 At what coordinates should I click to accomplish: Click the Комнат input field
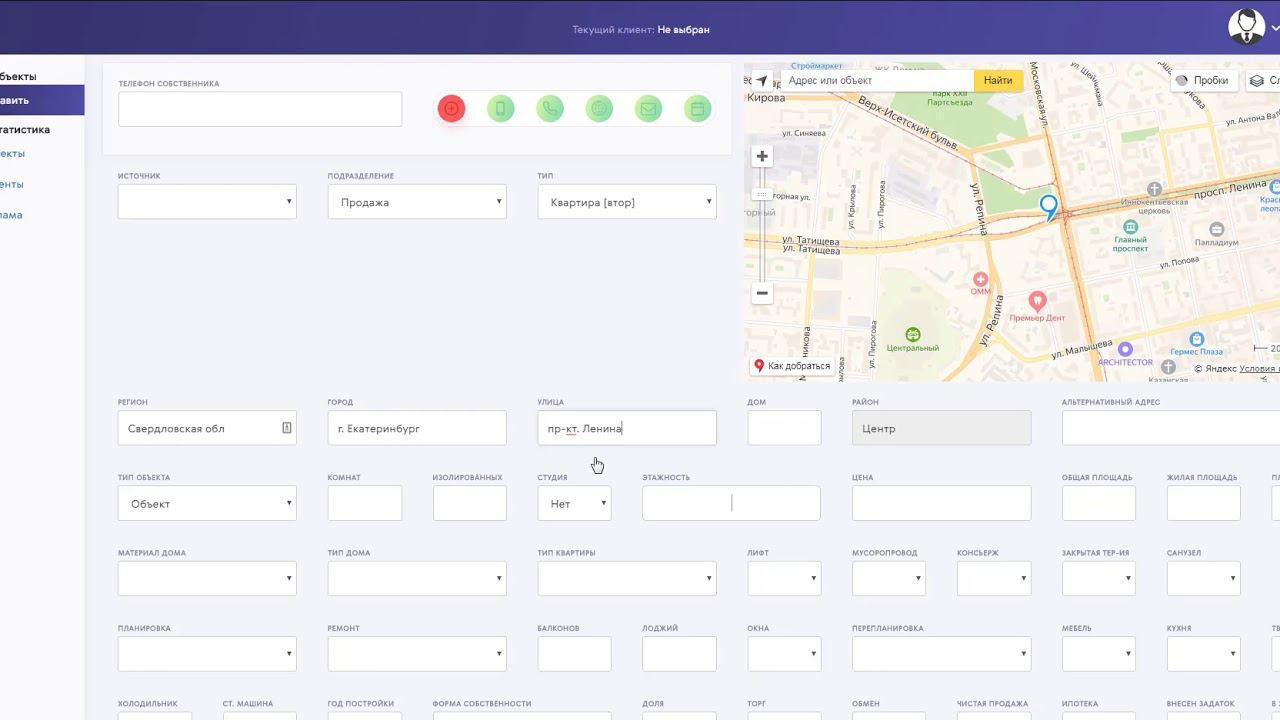(365, 503)
